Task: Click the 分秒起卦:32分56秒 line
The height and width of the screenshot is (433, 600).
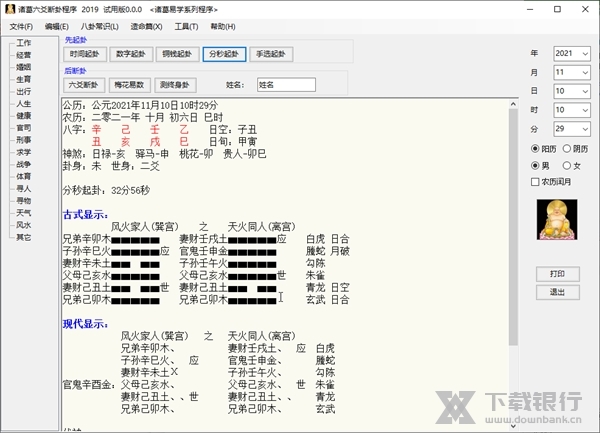Action: point(106,190)
